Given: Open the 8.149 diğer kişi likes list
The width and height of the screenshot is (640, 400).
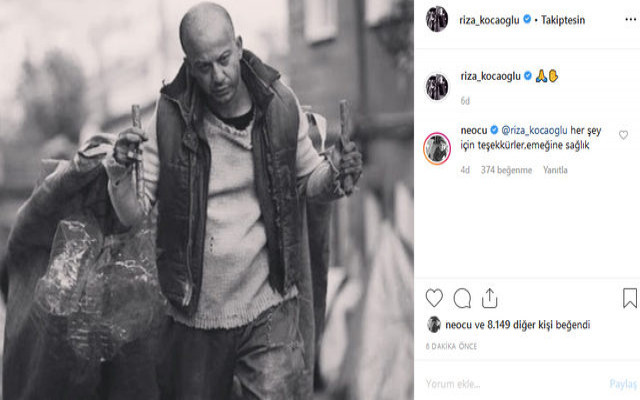Looking at the screenshot, I should tap(538, 325).
